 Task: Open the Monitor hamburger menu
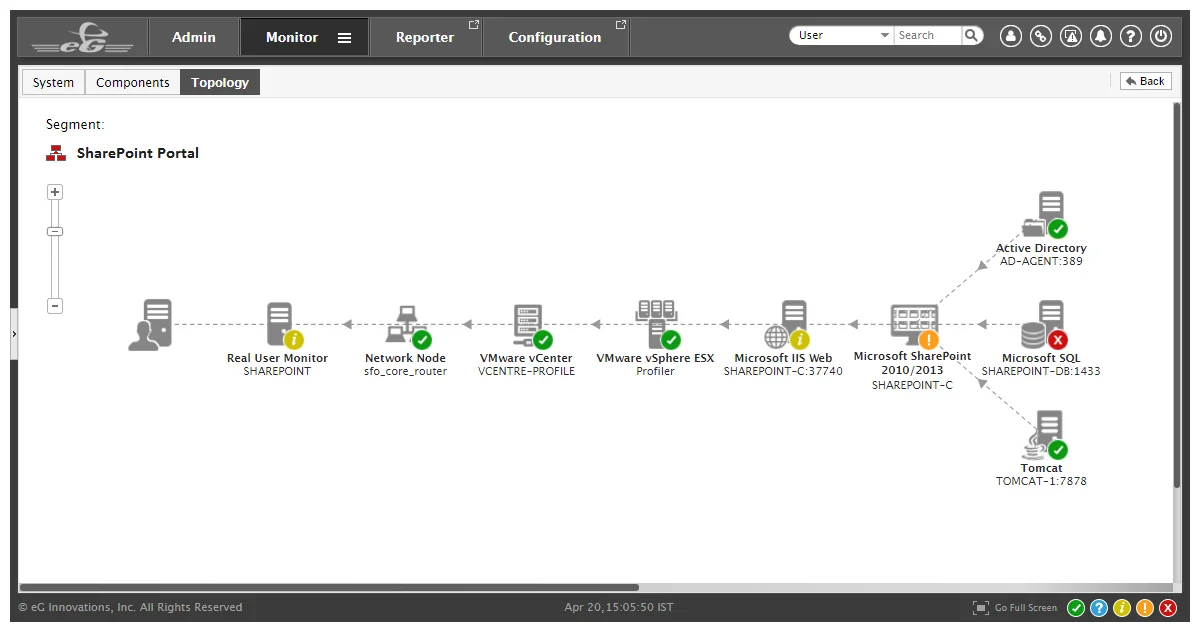[x=344, y=38]
